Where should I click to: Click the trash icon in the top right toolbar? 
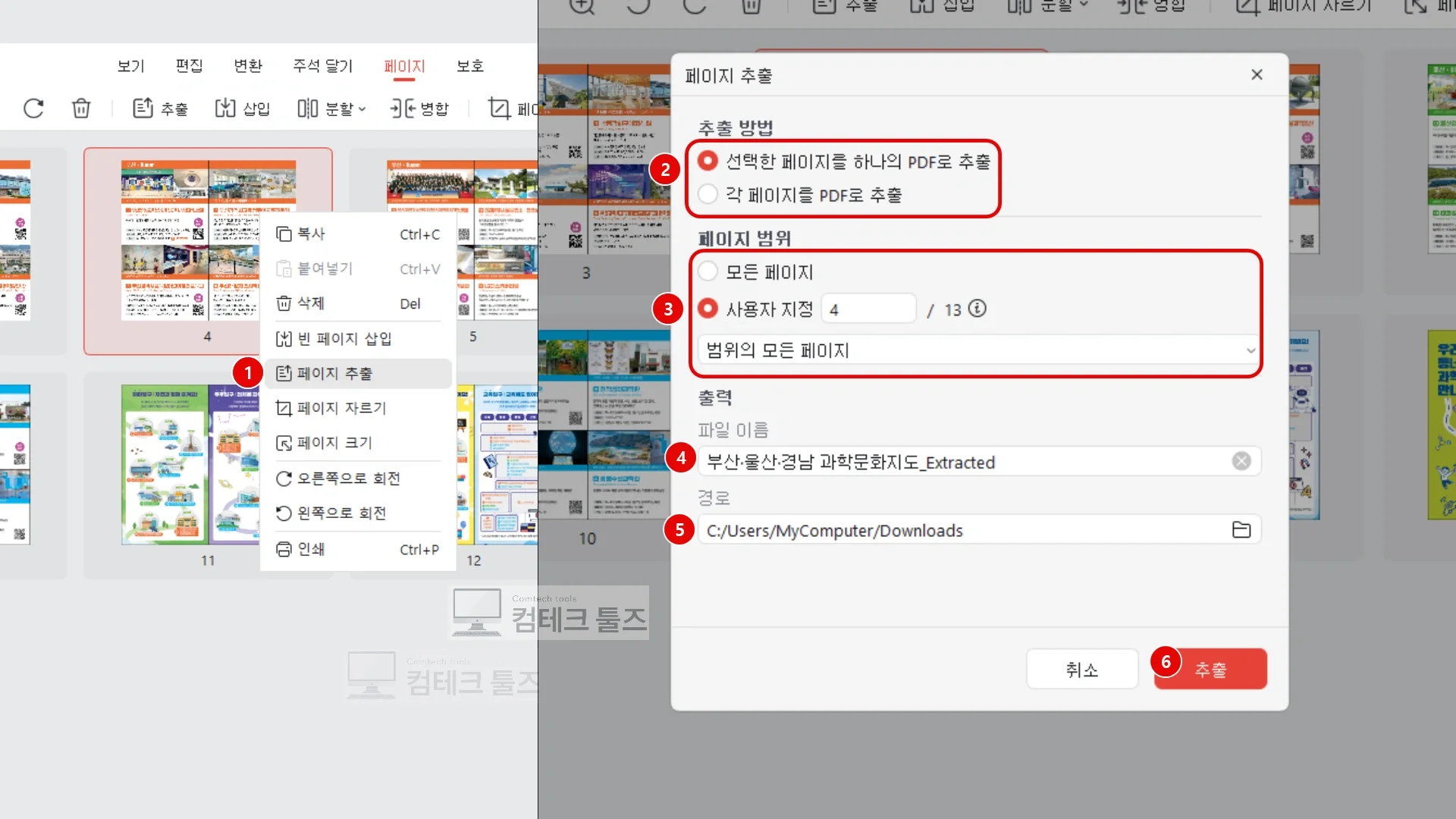pyautogui.click(x=751, y=6)
